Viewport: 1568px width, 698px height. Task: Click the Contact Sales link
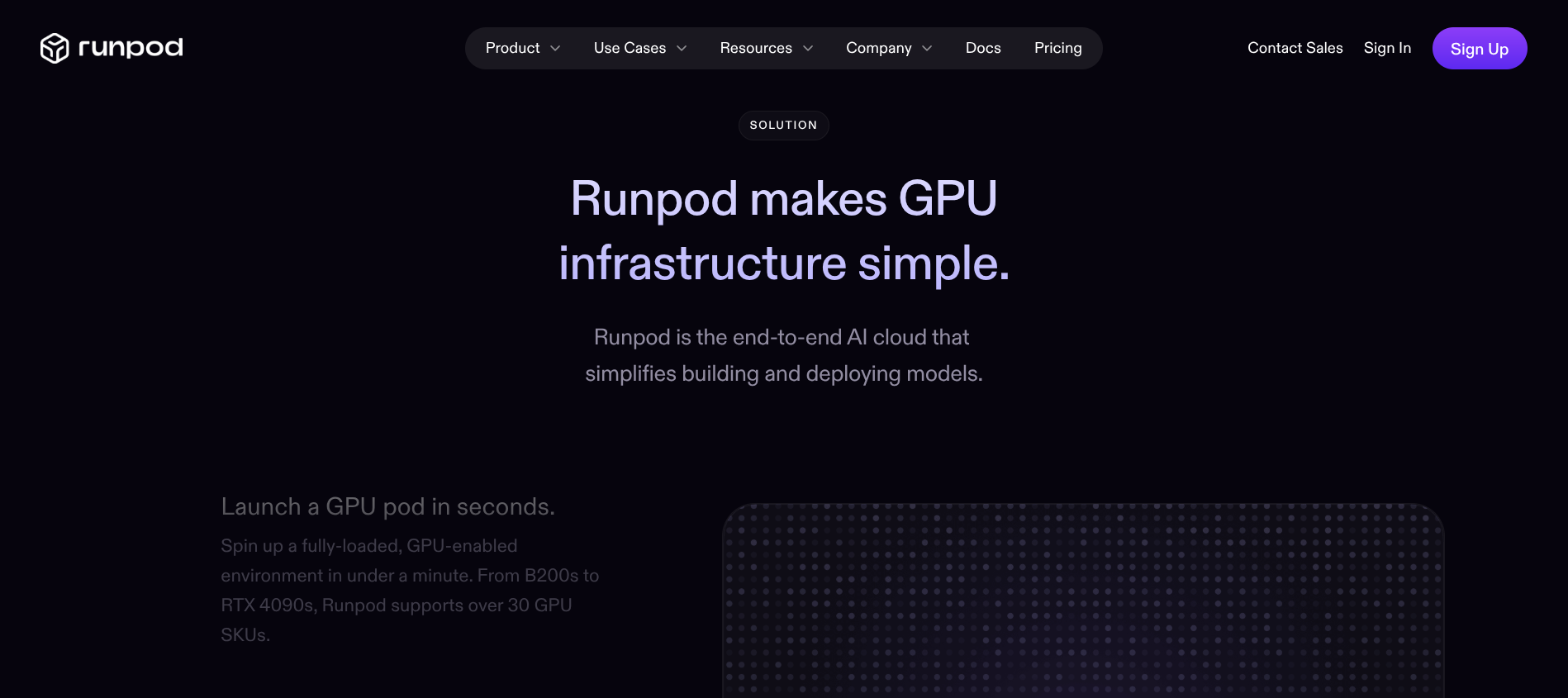[1295, 48]
